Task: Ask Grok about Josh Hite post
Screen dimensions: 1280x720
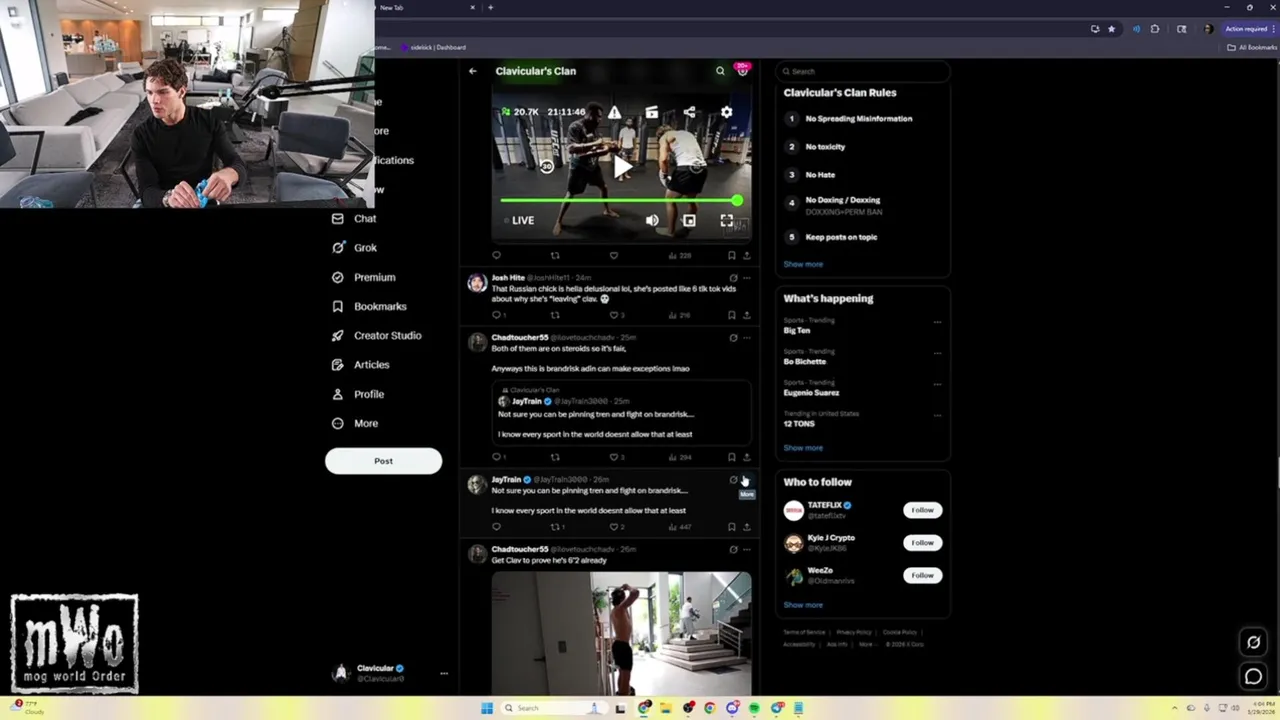Action: pyautogui.click(x=733, y=278)
